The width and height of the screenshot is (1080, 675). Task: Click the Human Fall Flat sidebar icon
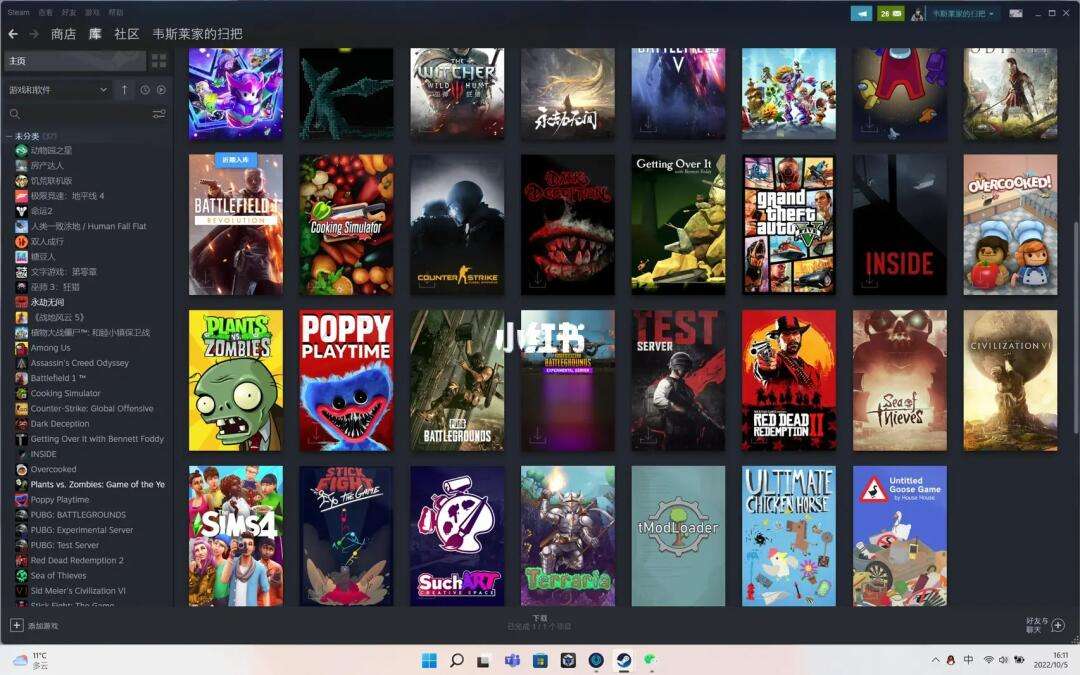[x=21, y=226]
